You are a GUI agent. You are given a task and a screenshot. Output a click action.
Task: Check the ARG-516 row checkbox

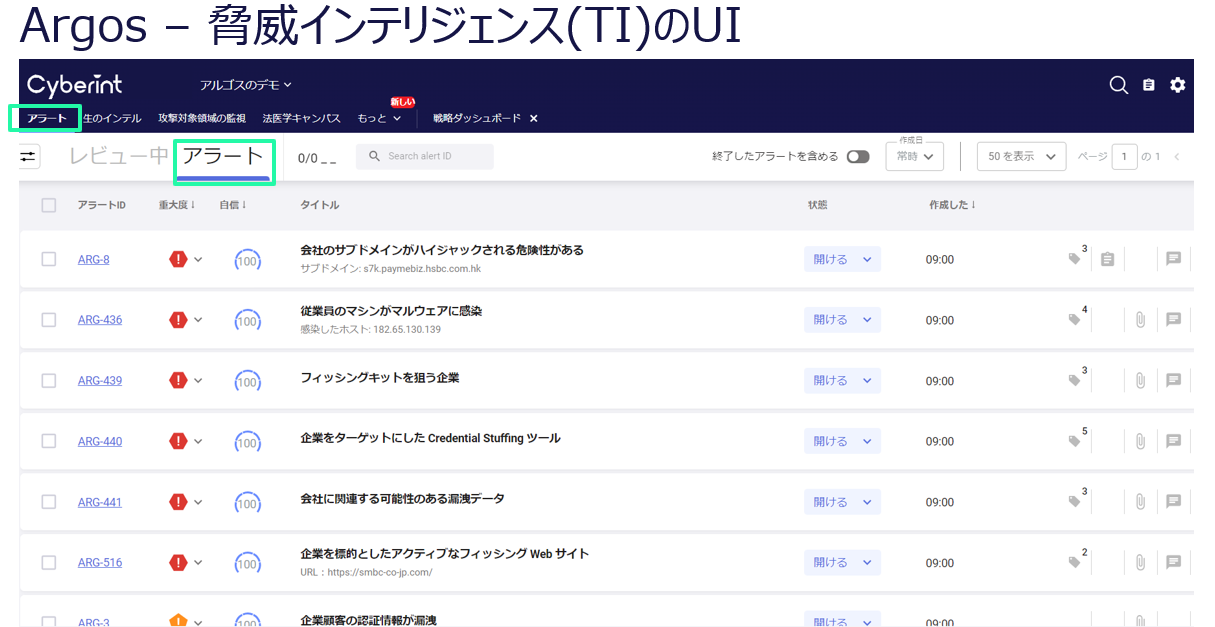[x=49, y=562]
